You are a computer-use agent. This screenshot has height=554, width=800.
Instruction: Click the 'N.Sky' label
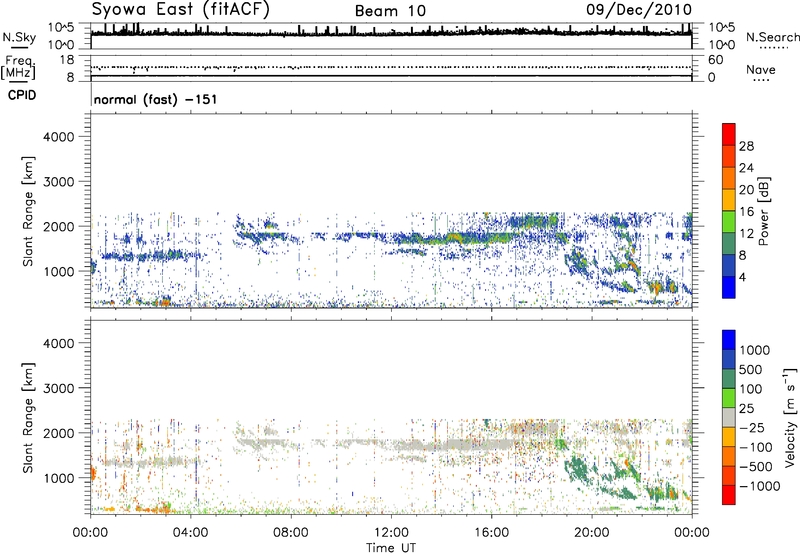click(19, 37)
